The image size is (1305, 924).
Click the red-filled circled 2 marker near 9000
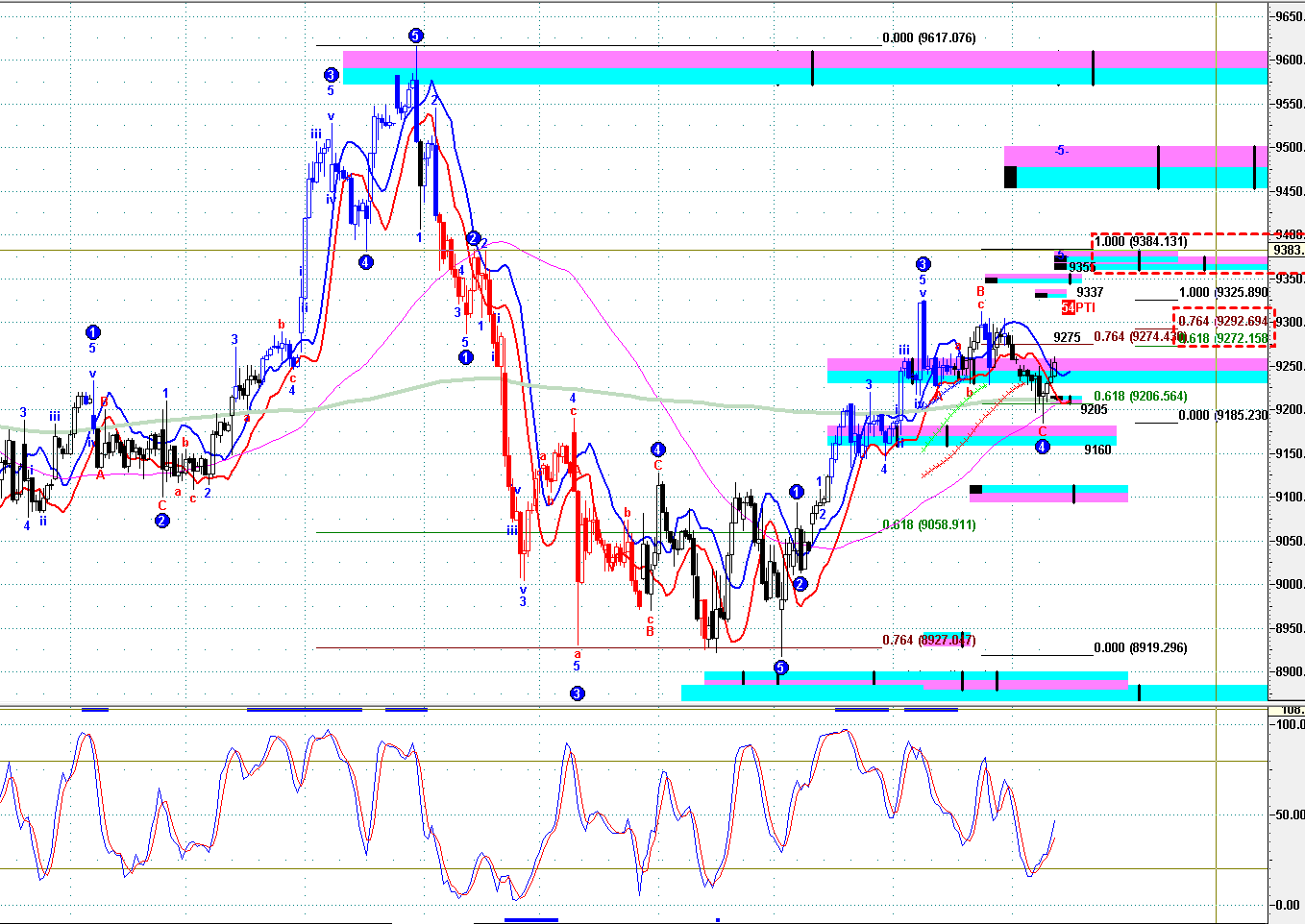(800, 584)
